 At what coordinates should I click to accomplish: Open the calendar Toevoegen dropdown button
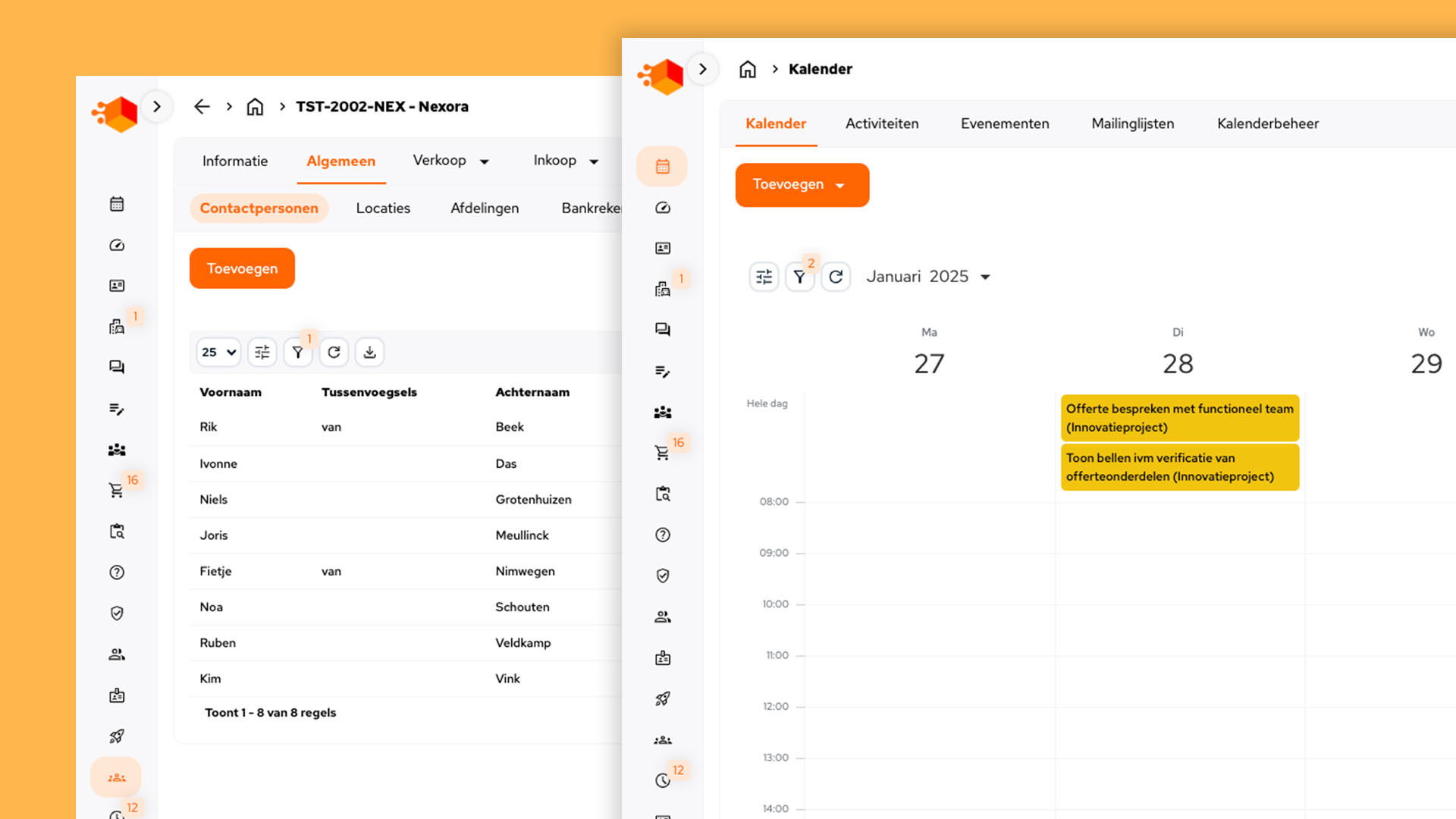(x=802, y=185)
